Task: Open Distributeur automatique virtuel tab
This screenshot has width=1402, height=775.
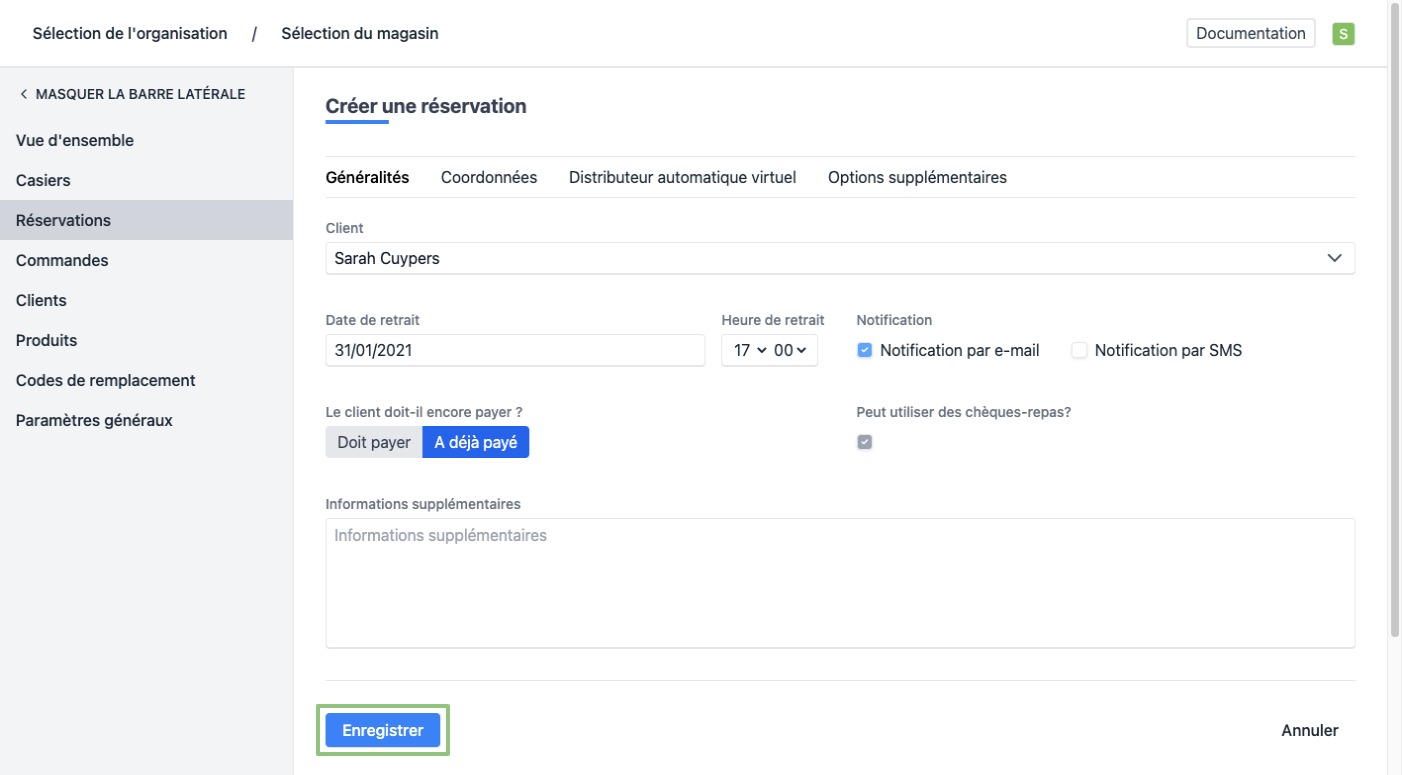Action: tap(682, 177)
